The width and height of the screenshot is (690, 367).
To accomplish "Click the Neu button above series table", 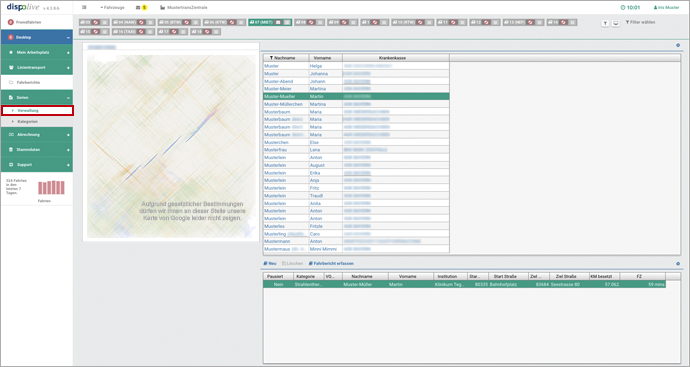I will pyautogui.click(x=270, y=263).
